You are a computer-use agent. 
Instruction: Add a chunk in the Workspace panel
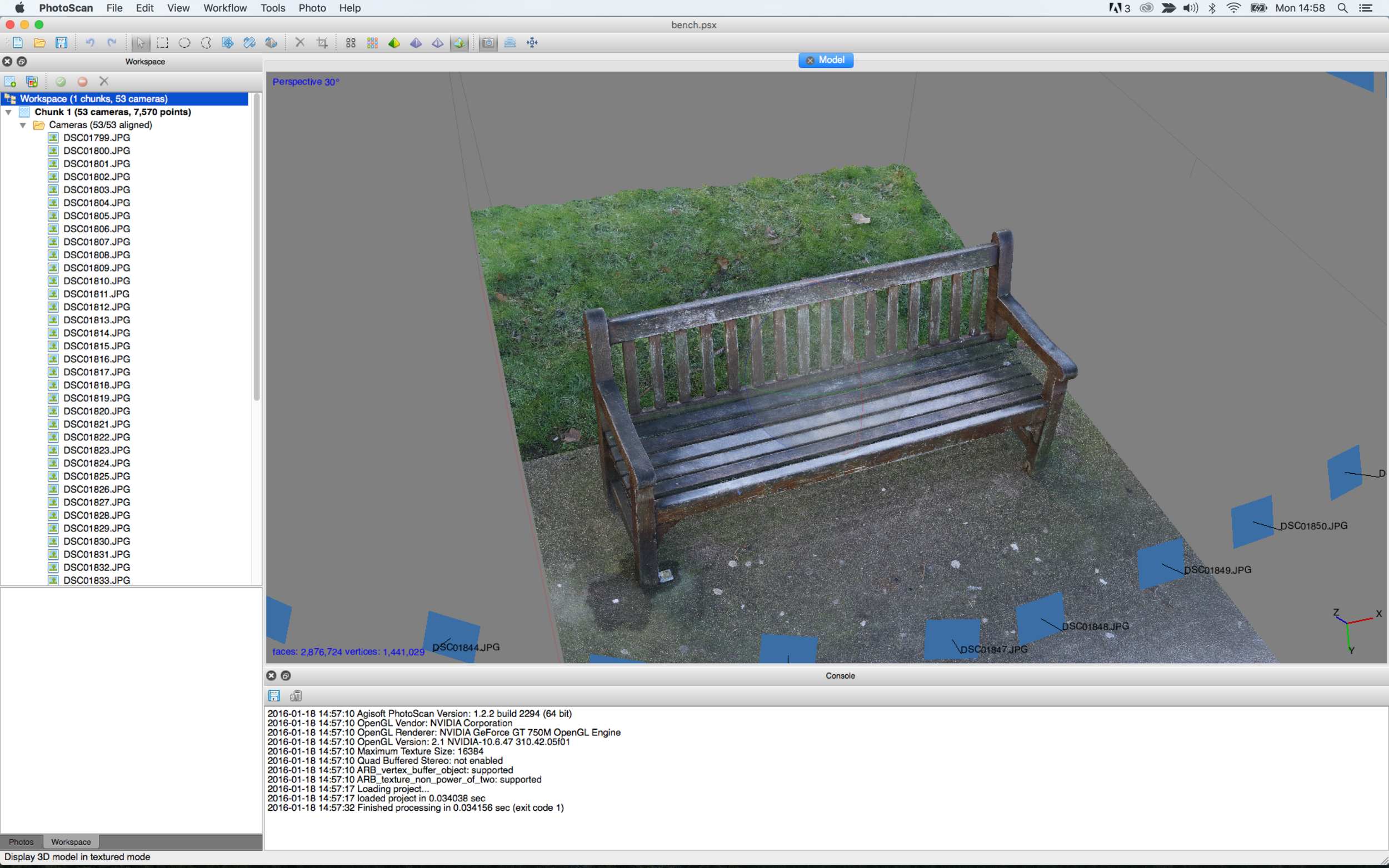(11, 81)
